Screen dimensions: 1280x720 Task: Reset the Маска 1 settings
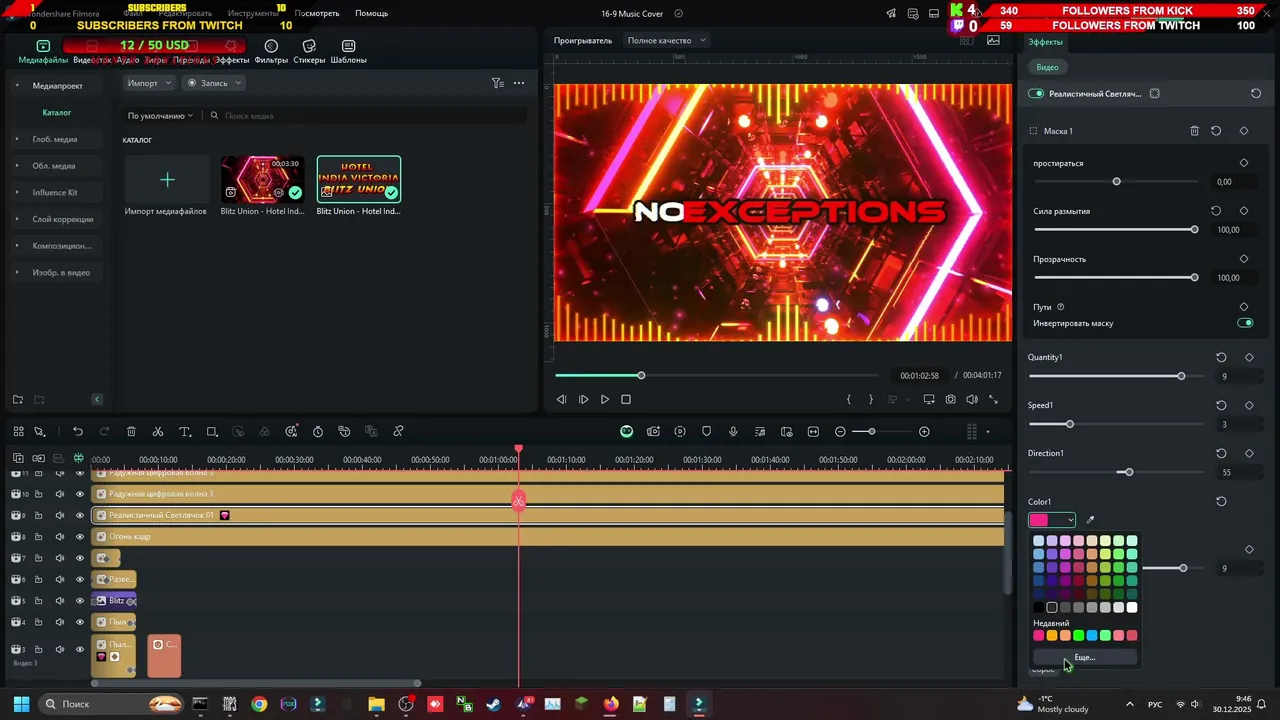(1216, 131)
